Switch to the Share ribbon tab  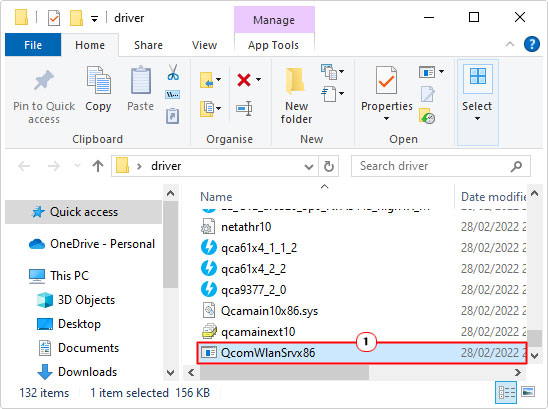tap(149, 45)
